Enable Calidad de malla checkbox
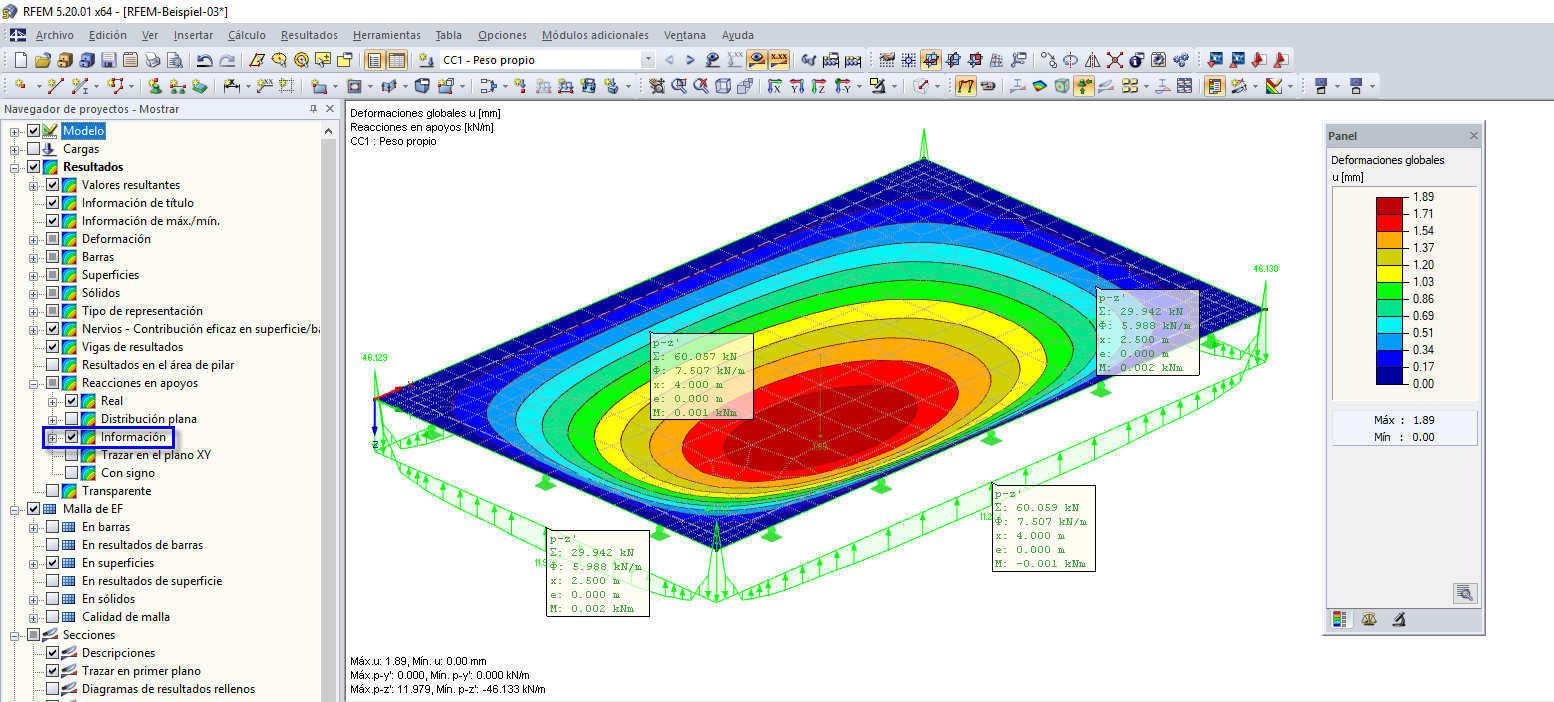Viewport: 1554px width, 702px height. click(x=53, y=617)
